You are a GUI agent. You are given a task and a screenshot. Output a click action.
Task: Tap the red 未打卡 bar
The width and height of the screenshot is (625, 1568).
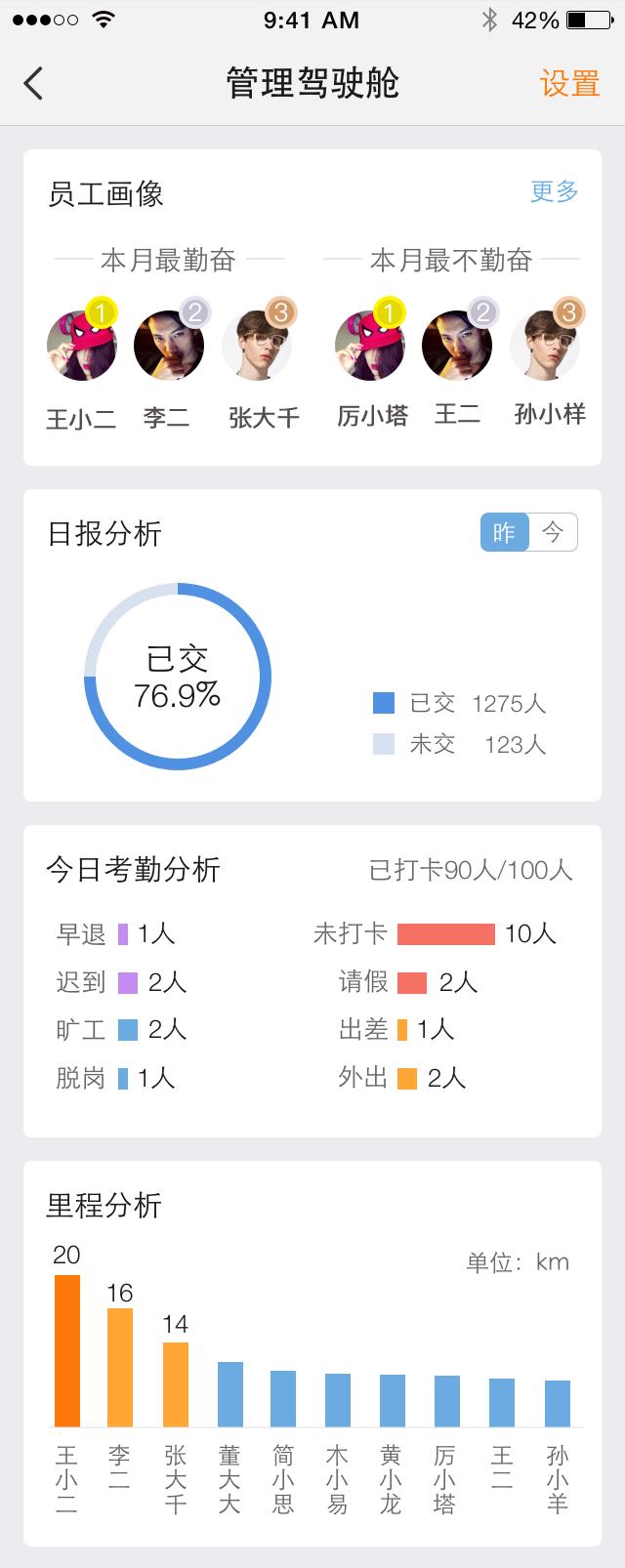(x=445, y=934)
